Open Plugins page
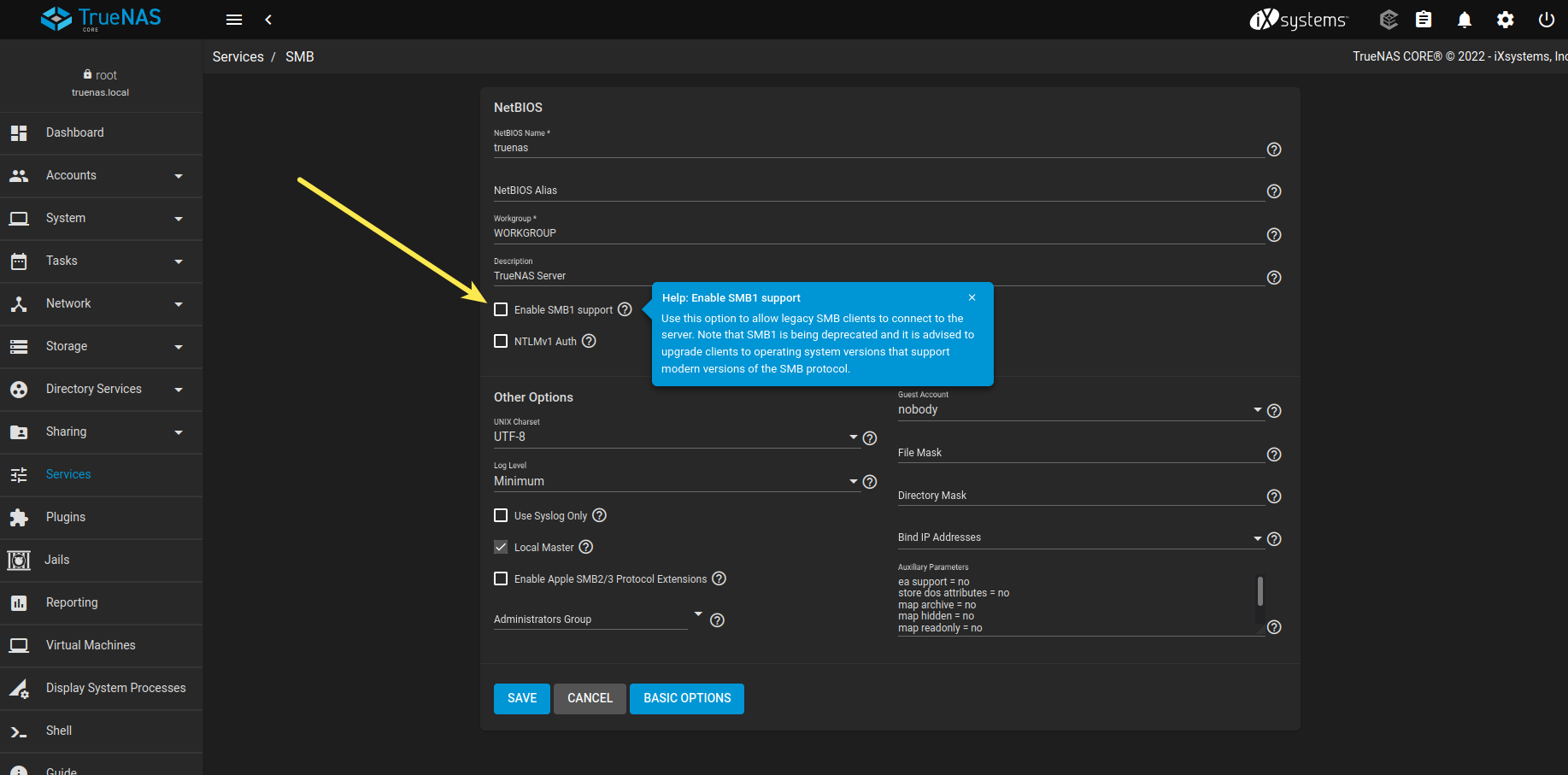 (101, 517)
